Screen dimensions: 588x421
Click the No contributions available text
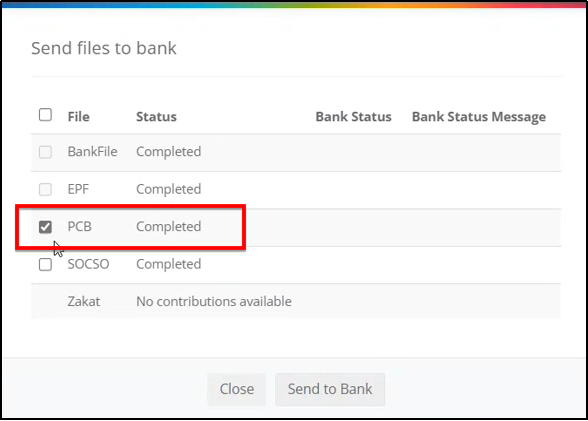click(x=214, y=301)
